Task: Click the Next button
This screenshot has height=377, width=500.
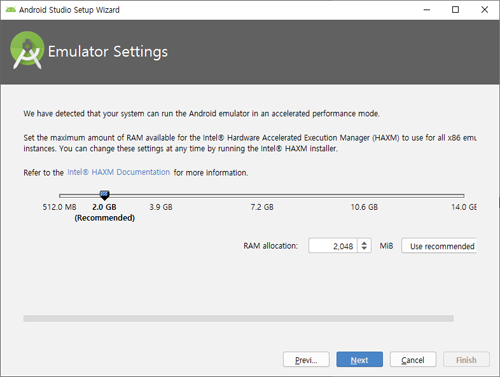Action: pos(359,359)
